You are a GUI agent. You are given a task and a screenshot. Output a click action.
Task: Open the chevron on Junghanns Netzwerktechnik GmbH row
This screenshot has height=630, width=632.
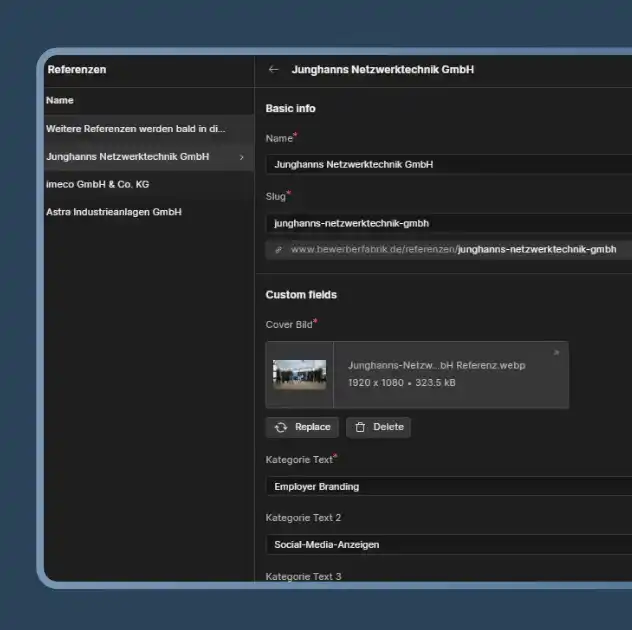(241, 157)
